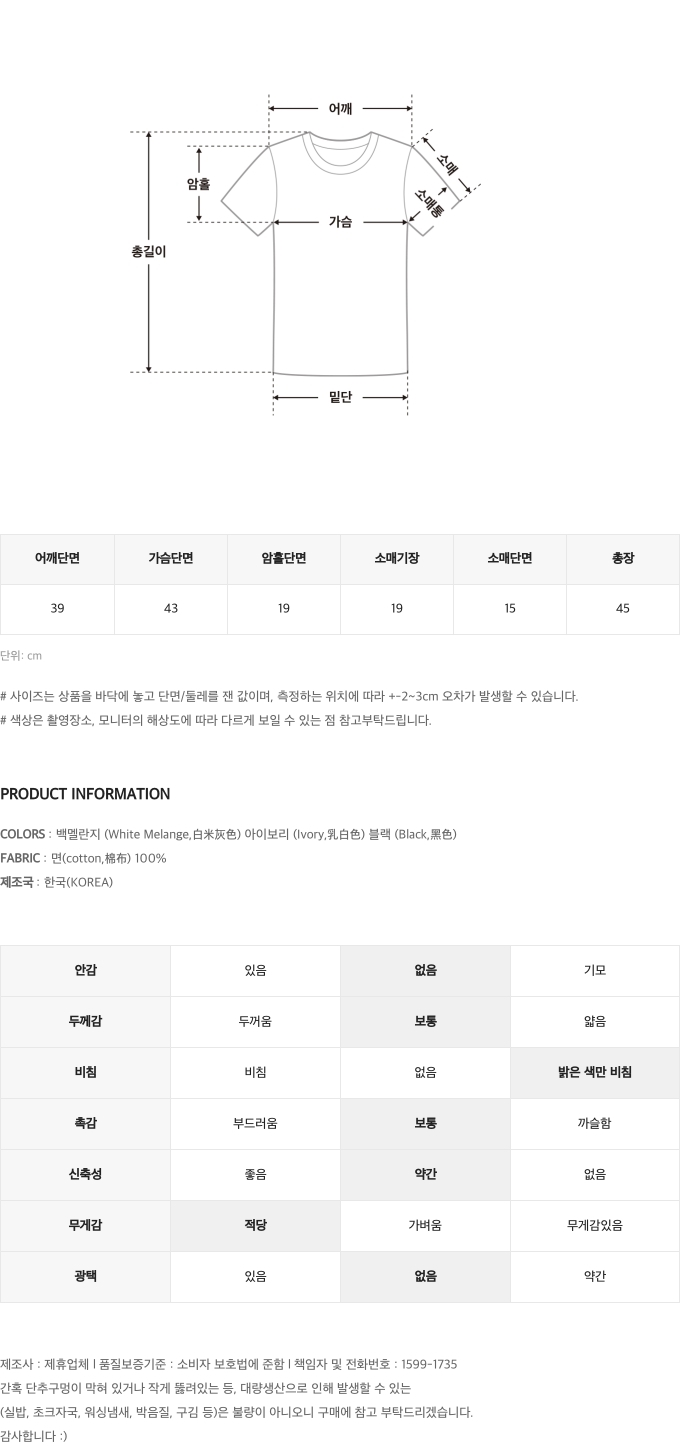The width and height of the screenshot is (680, 1449).
Task: Click the 소매통 label on the sleeve
Action: [x=427, y=203]
